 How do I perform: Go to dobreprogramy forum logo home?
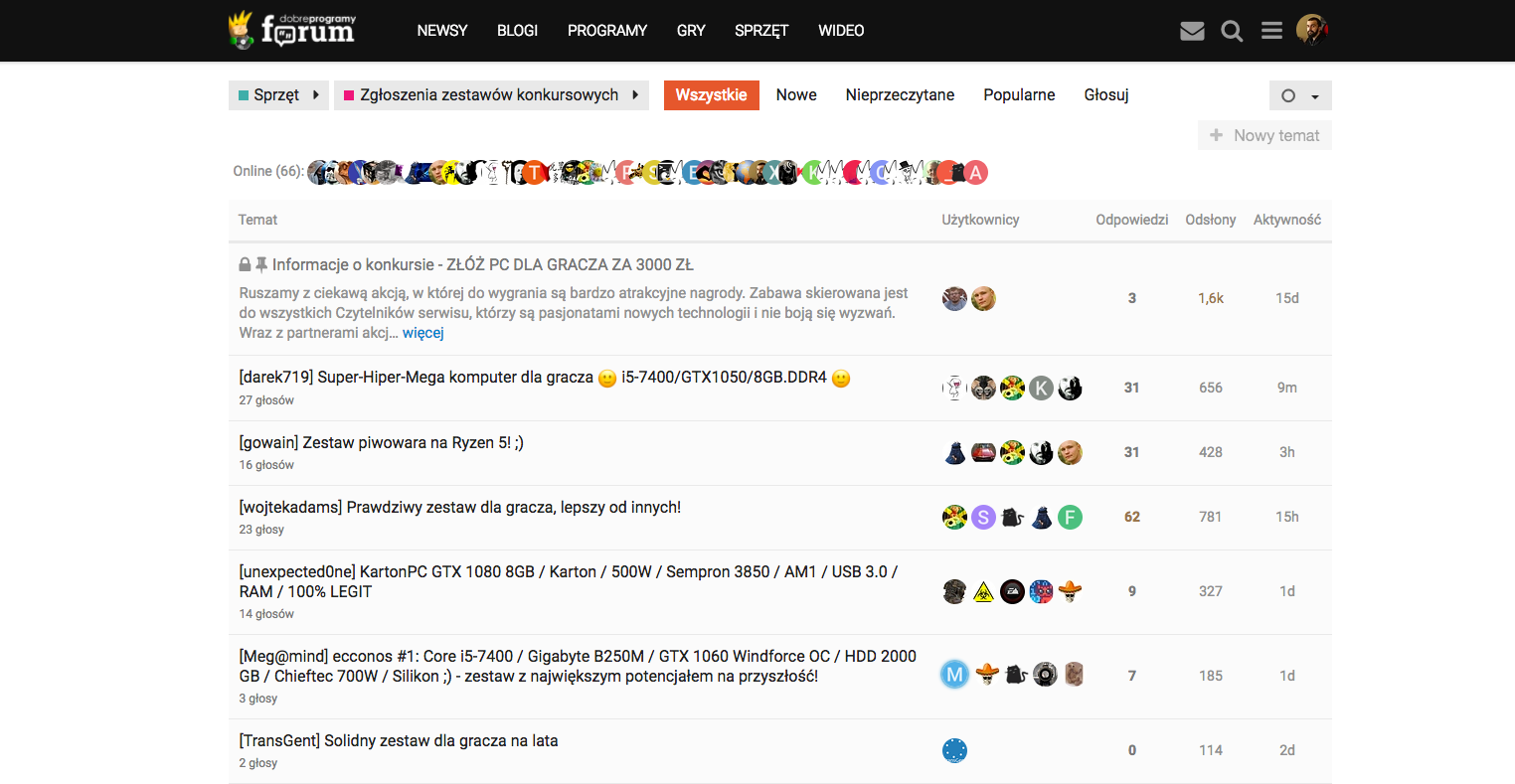[x=292, y=30]
